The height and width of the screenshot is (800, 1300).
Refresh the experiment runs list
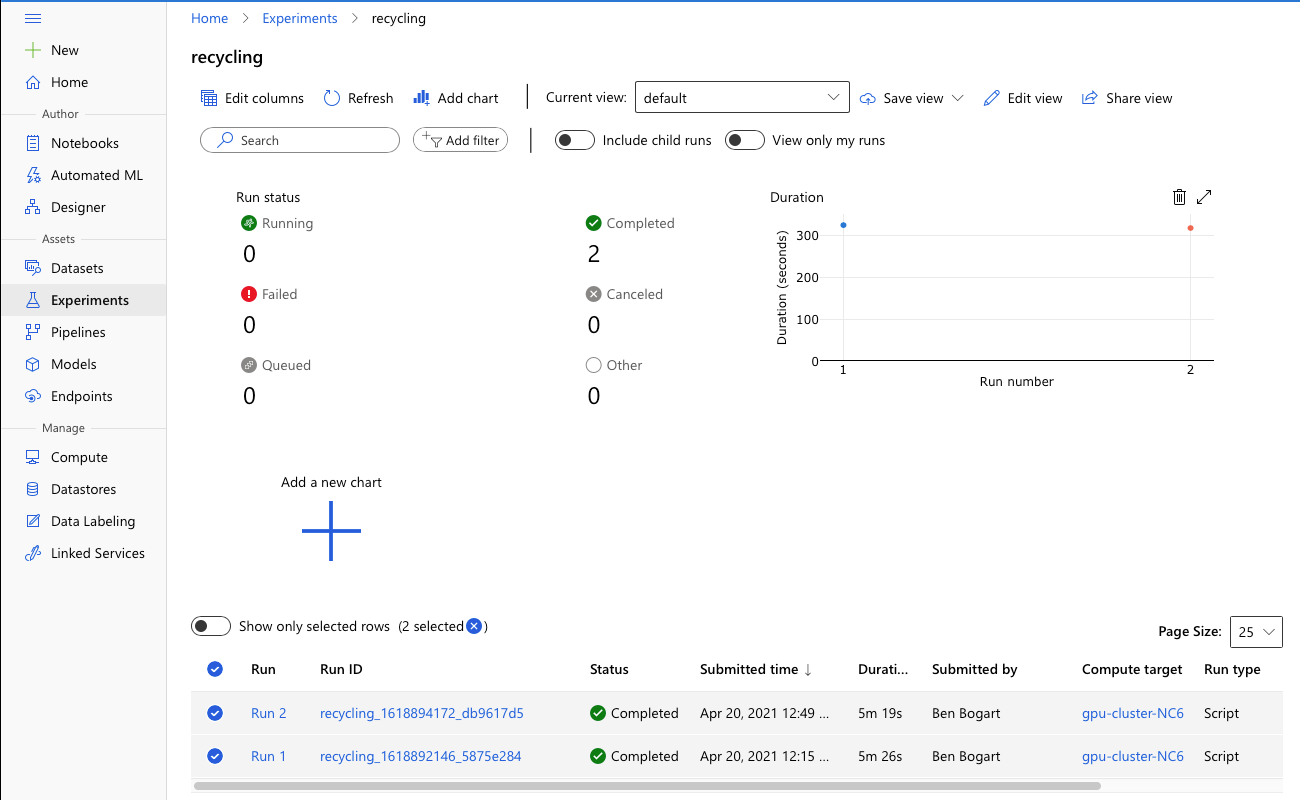tap(357, 97)
